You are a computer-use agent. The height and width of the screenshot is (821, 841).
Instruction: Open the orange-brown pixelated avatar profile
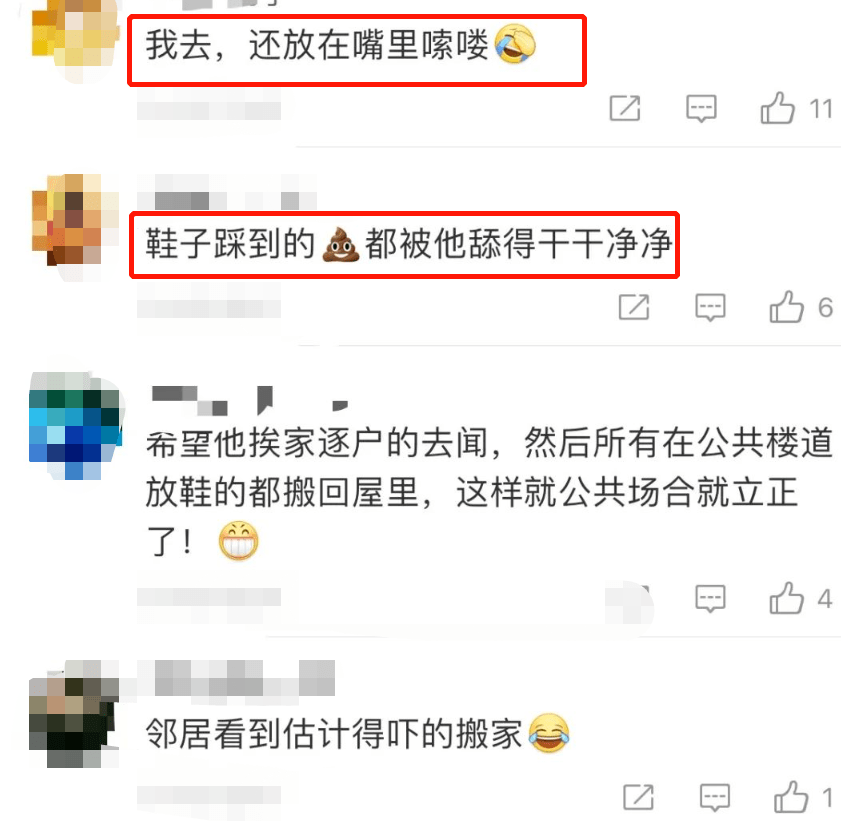pos(75,226)
